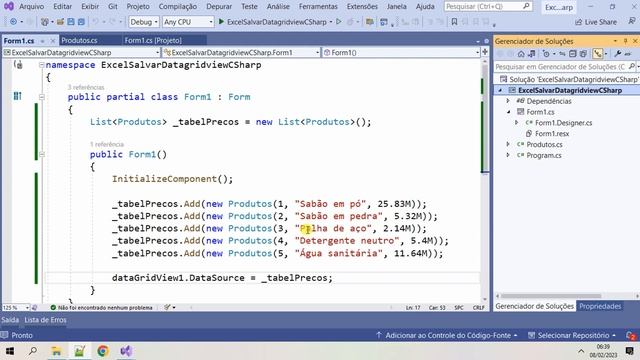Image resolution: width=640 pixels, height=360 pixels.
Task: Open the Depurar menu
Action: (219, 7)
